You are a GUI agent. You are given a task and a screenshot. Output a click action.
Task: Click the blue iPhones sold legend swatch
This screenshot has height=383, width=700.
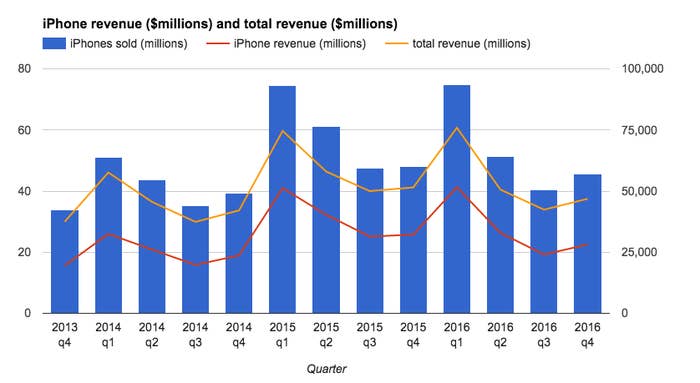point(54,43)
